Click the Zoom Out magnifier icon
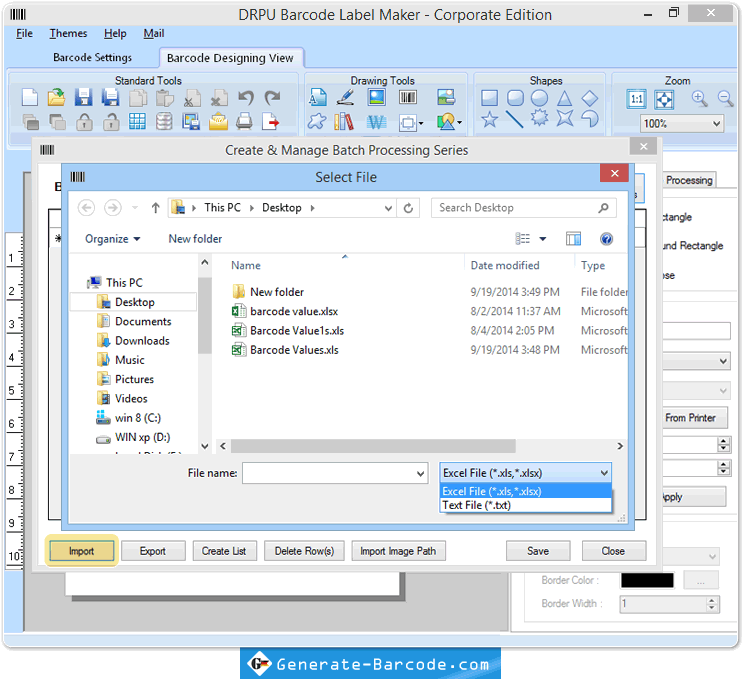 725,99
